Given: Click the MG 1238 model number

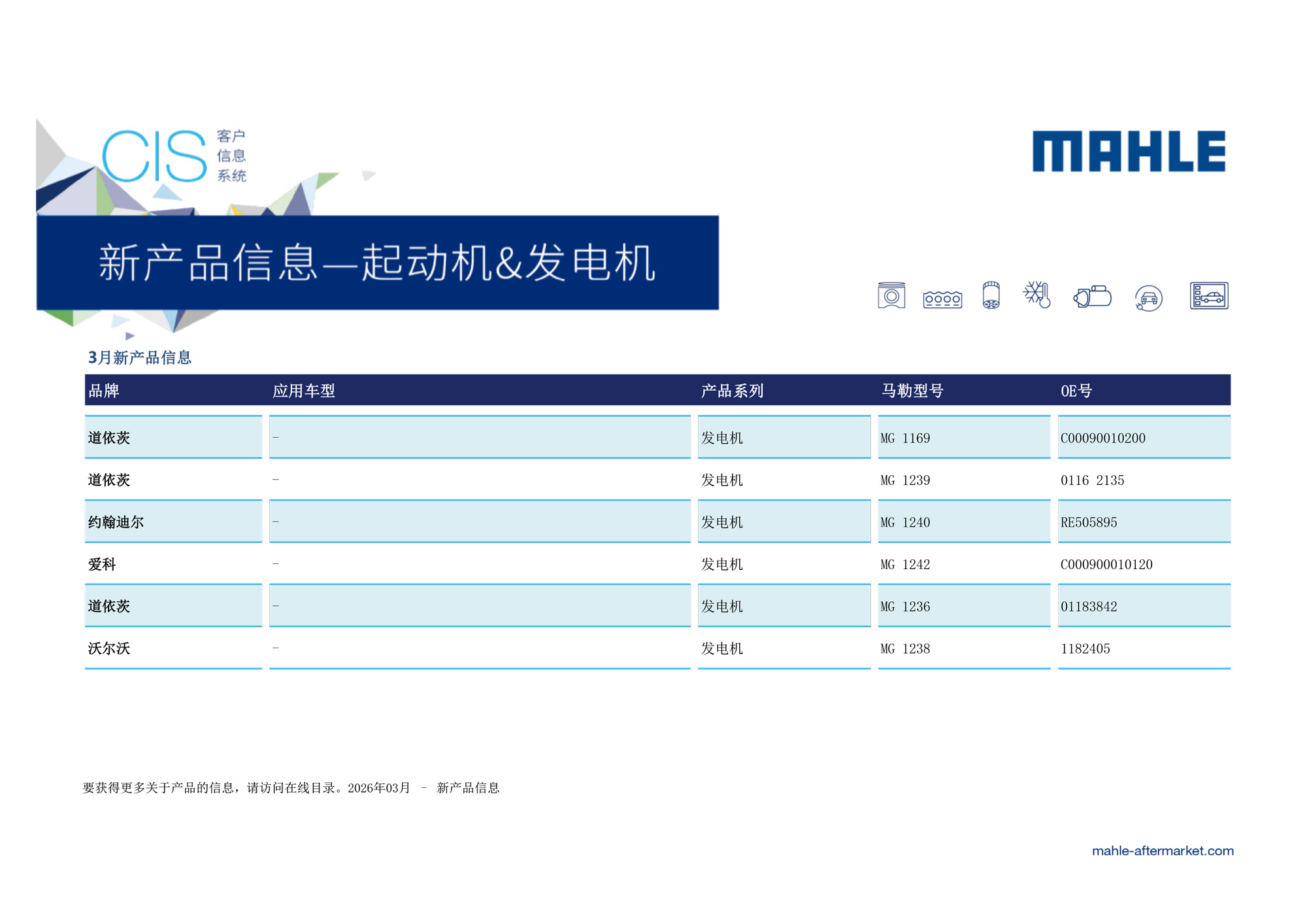Looking at the screenshot, I should [905, 649].
